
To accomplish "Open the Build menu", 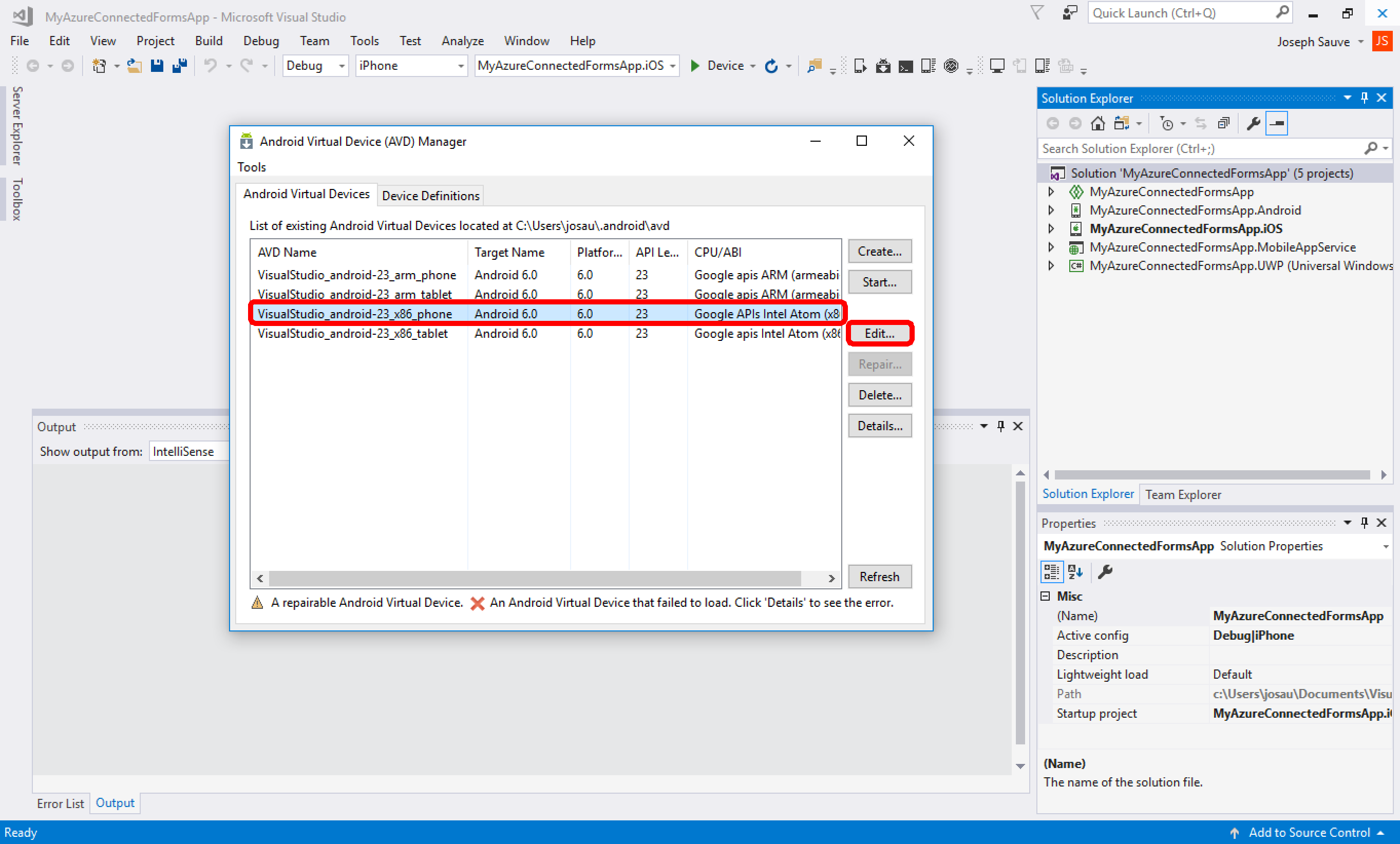I will (x=209, y=41).
